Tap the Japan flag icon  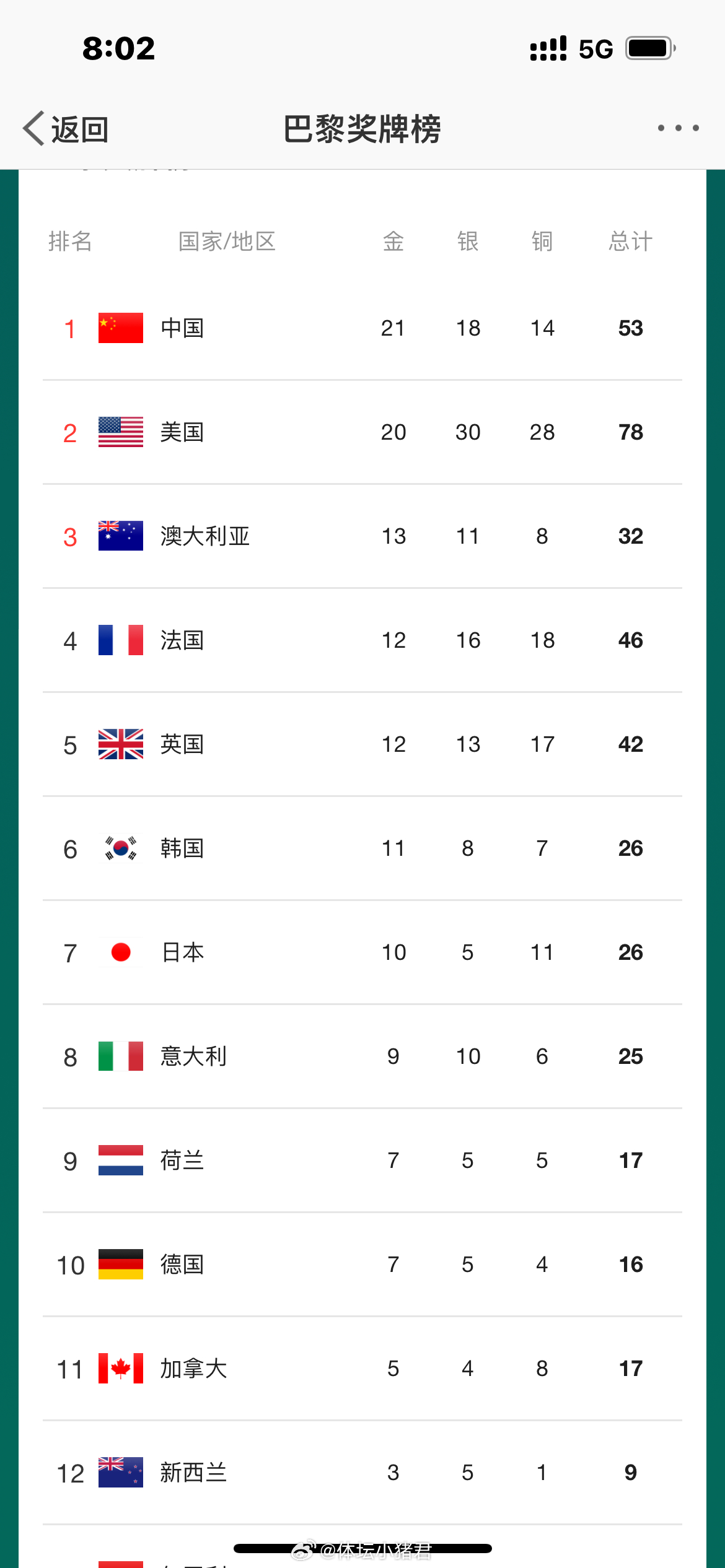coord(121,952)
